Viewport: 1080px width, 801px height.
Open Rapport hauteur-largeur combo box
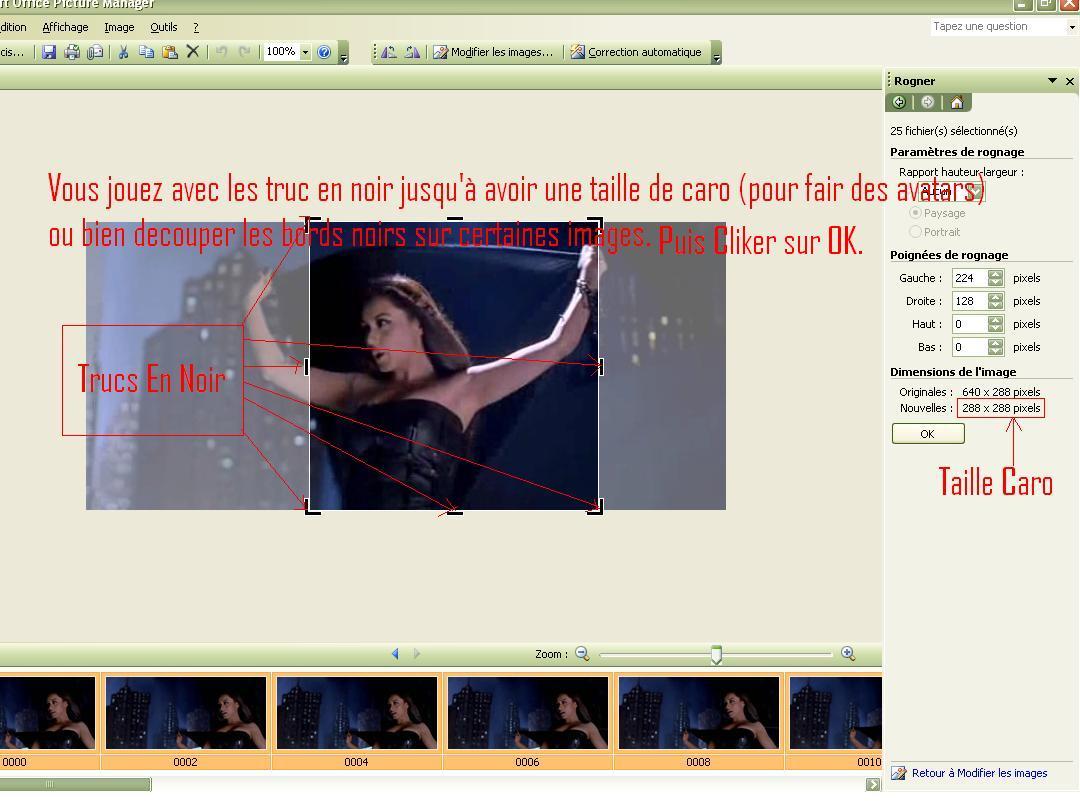coord(953,192)
